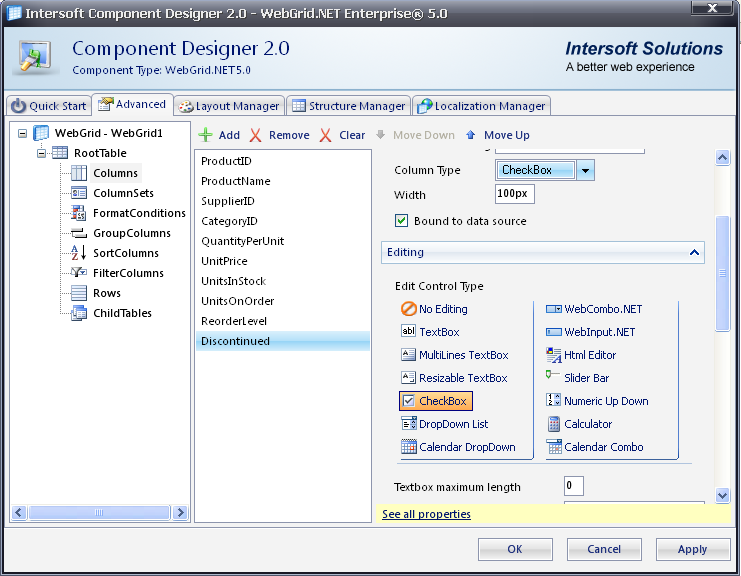Click the Apply button
Image resolution: width=741 pixels, height=576 pixels.
click(693, 549)
